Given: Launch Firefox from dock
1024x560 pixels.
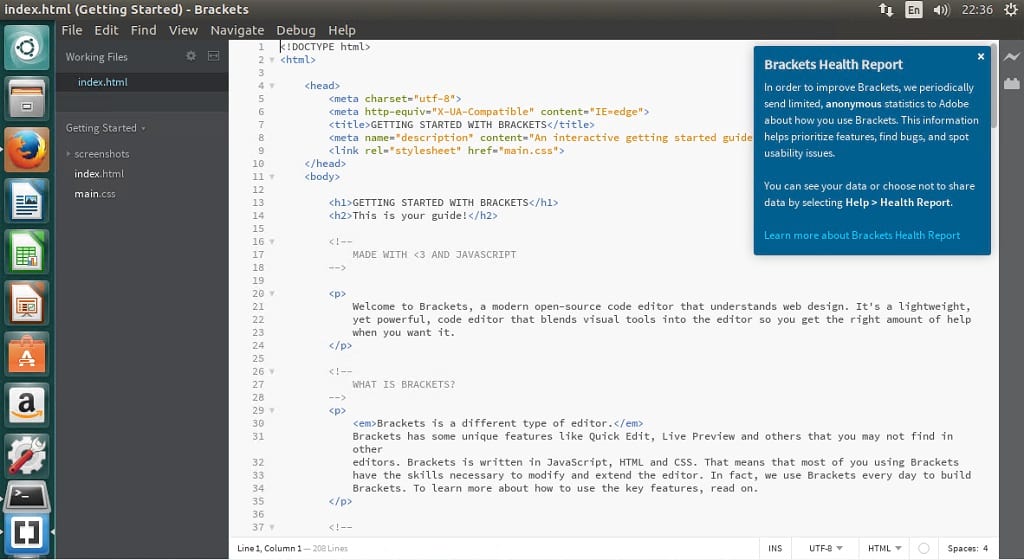Looking at the screenshot, I should point(27,149).
